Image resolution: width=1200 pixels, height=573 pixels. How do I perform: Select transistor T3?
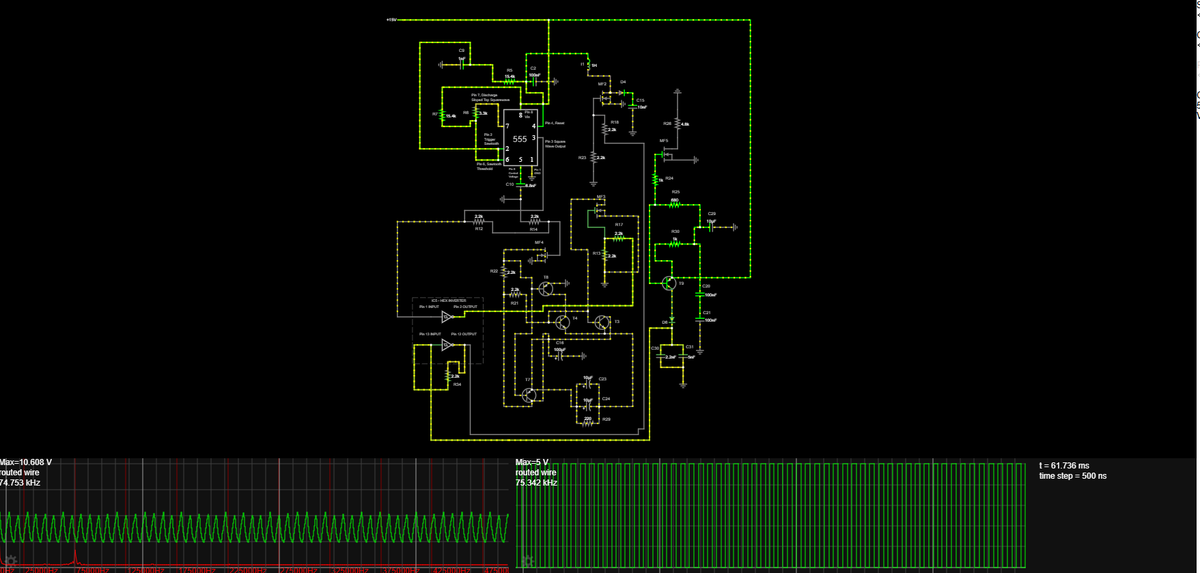coord(601,321)
